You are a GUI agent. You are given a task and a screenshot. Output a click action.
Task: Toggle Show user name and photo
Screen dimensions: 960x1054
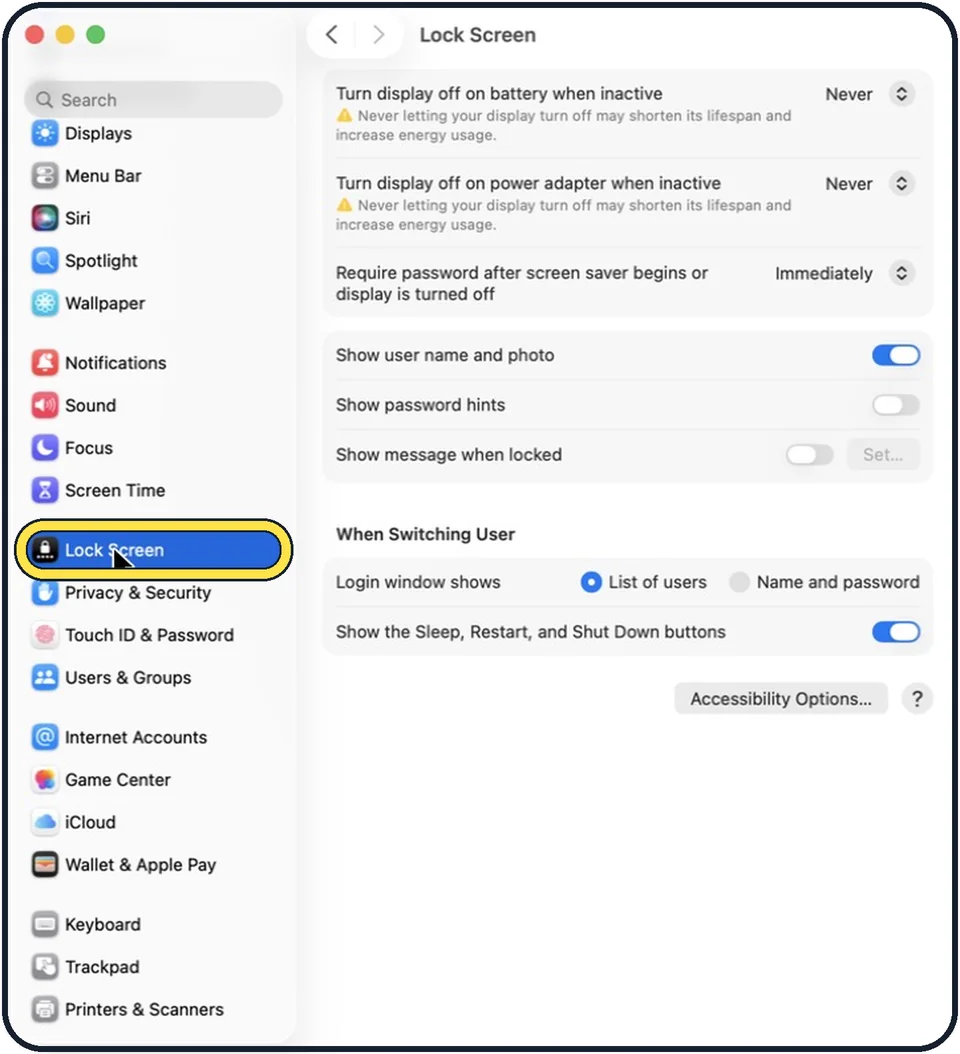point(895,355)
